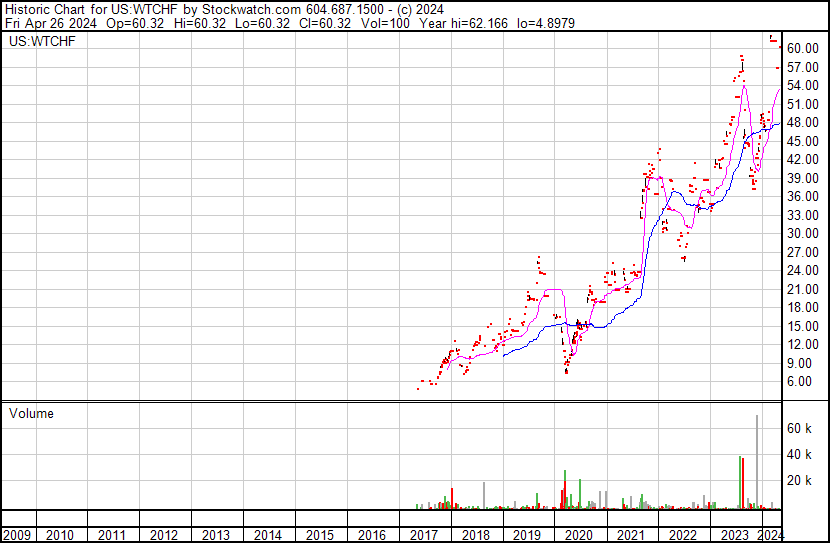Click the 2020 year label on time axis
Screen dimensions: 830x543
(x=579, y=535)
